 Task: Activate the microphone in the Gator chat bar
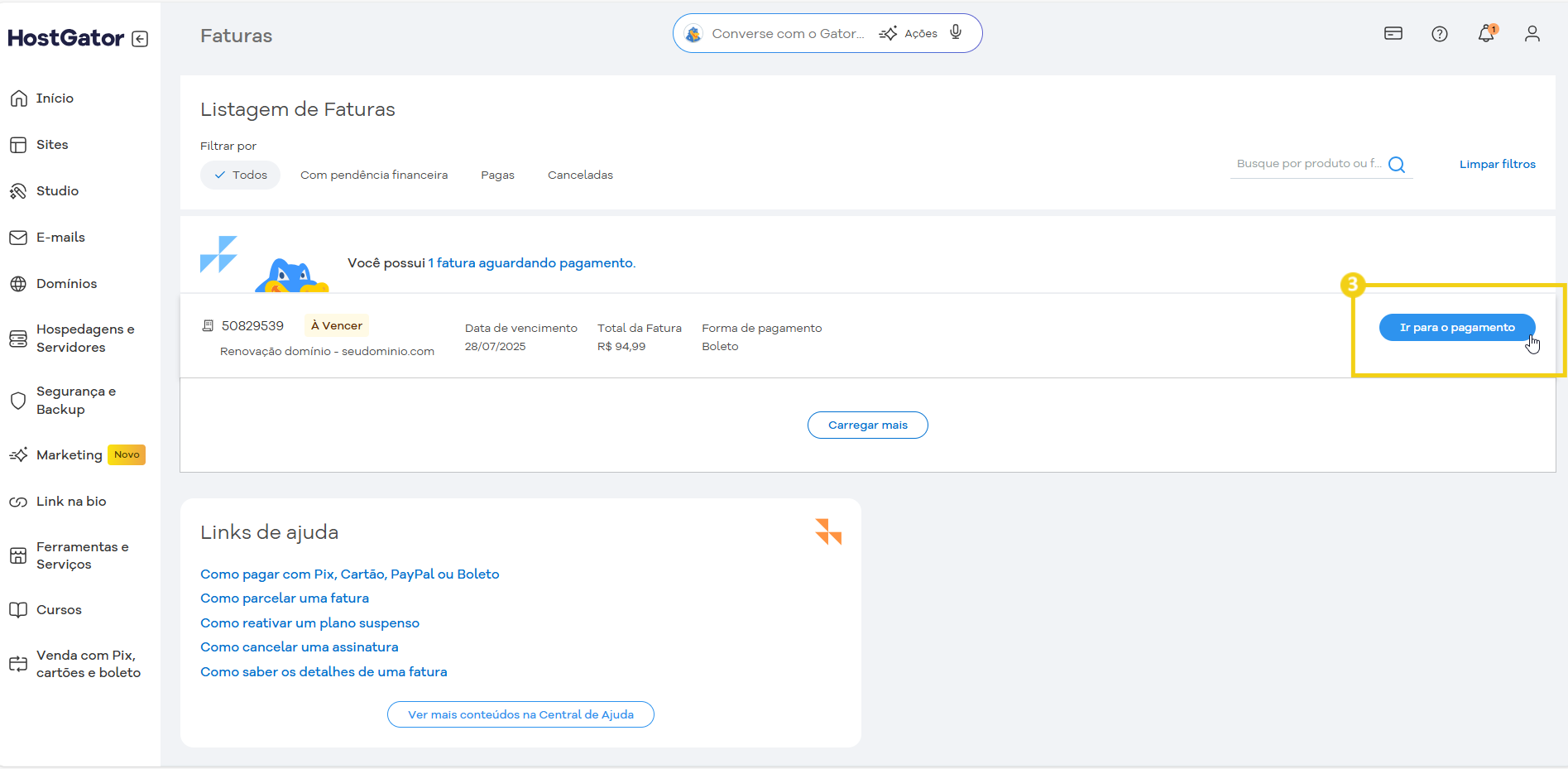(956, 33)
